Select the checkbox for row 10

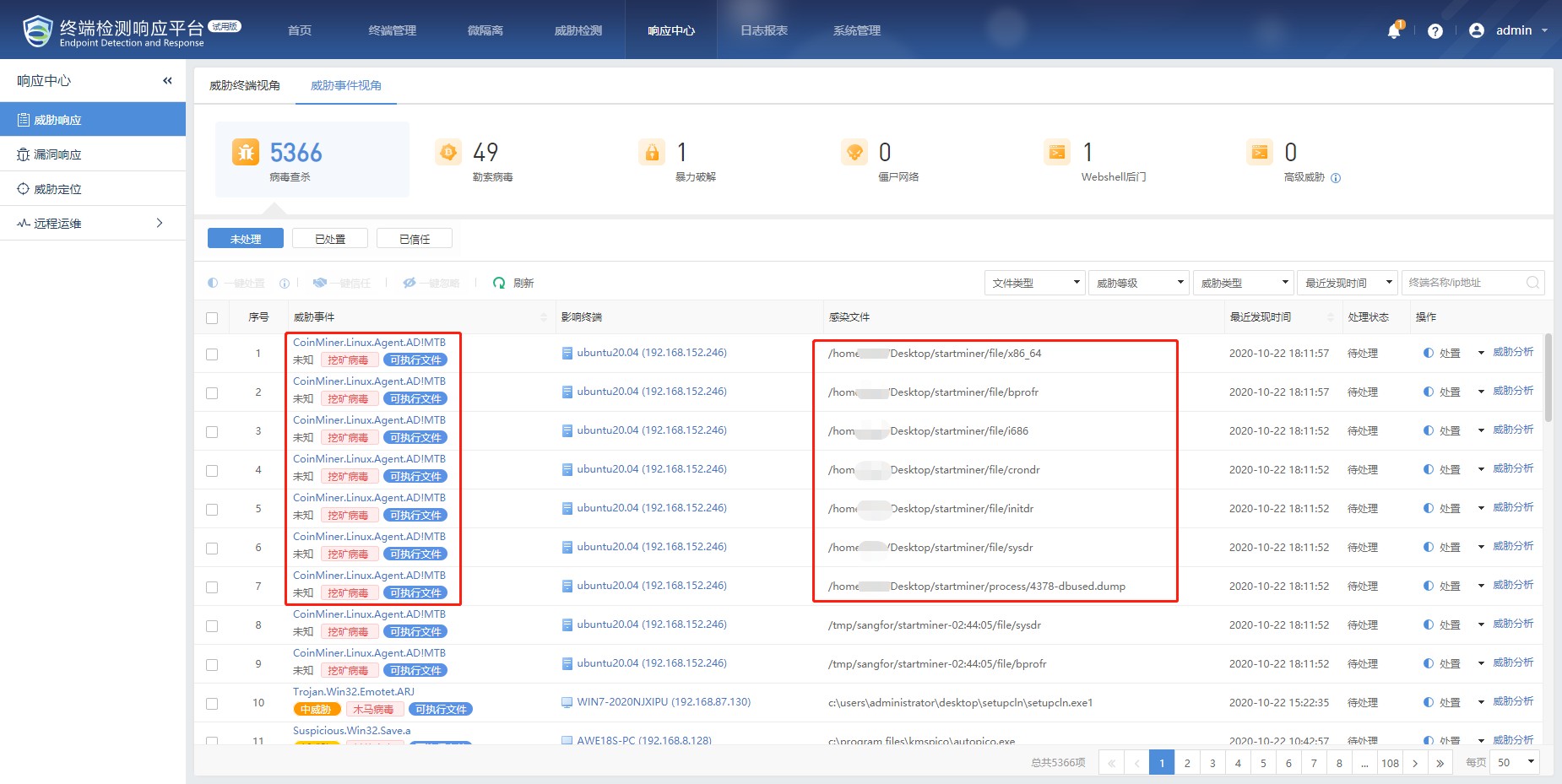[x=212, y=704]
